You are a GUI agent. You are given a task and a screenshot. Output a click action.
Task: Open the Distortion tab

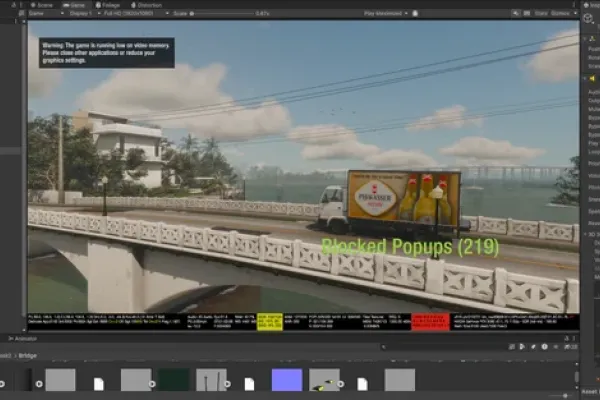146,5
